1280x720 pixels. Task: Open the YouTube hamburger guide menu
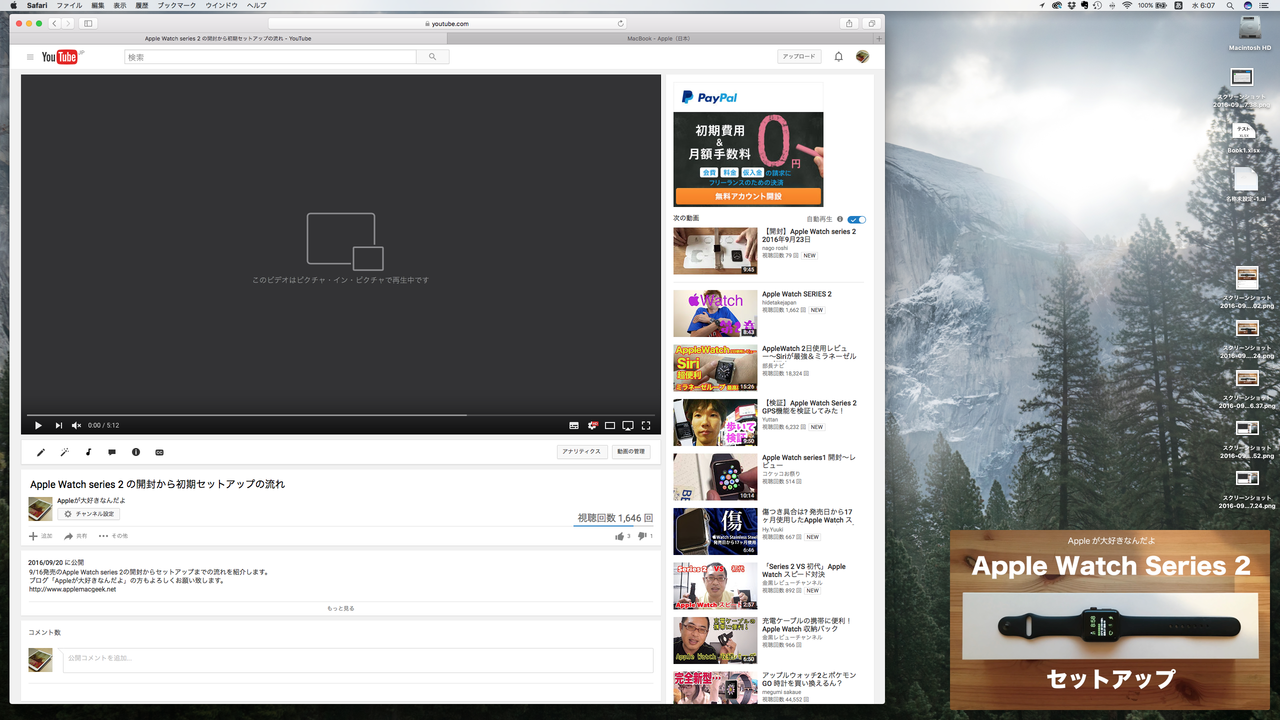(x=30, y=57)
